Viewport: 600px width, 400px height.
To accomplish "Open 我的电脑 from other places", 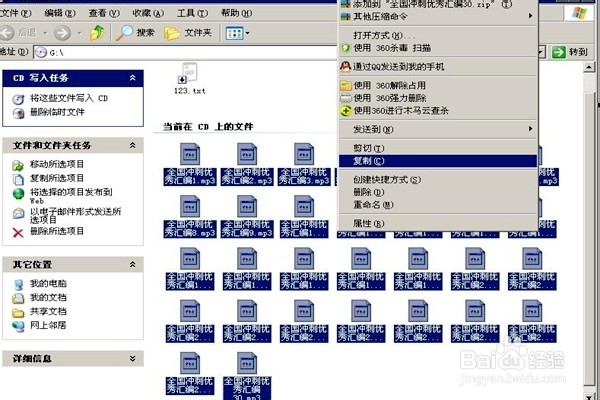I will click(x=48, y=284).
